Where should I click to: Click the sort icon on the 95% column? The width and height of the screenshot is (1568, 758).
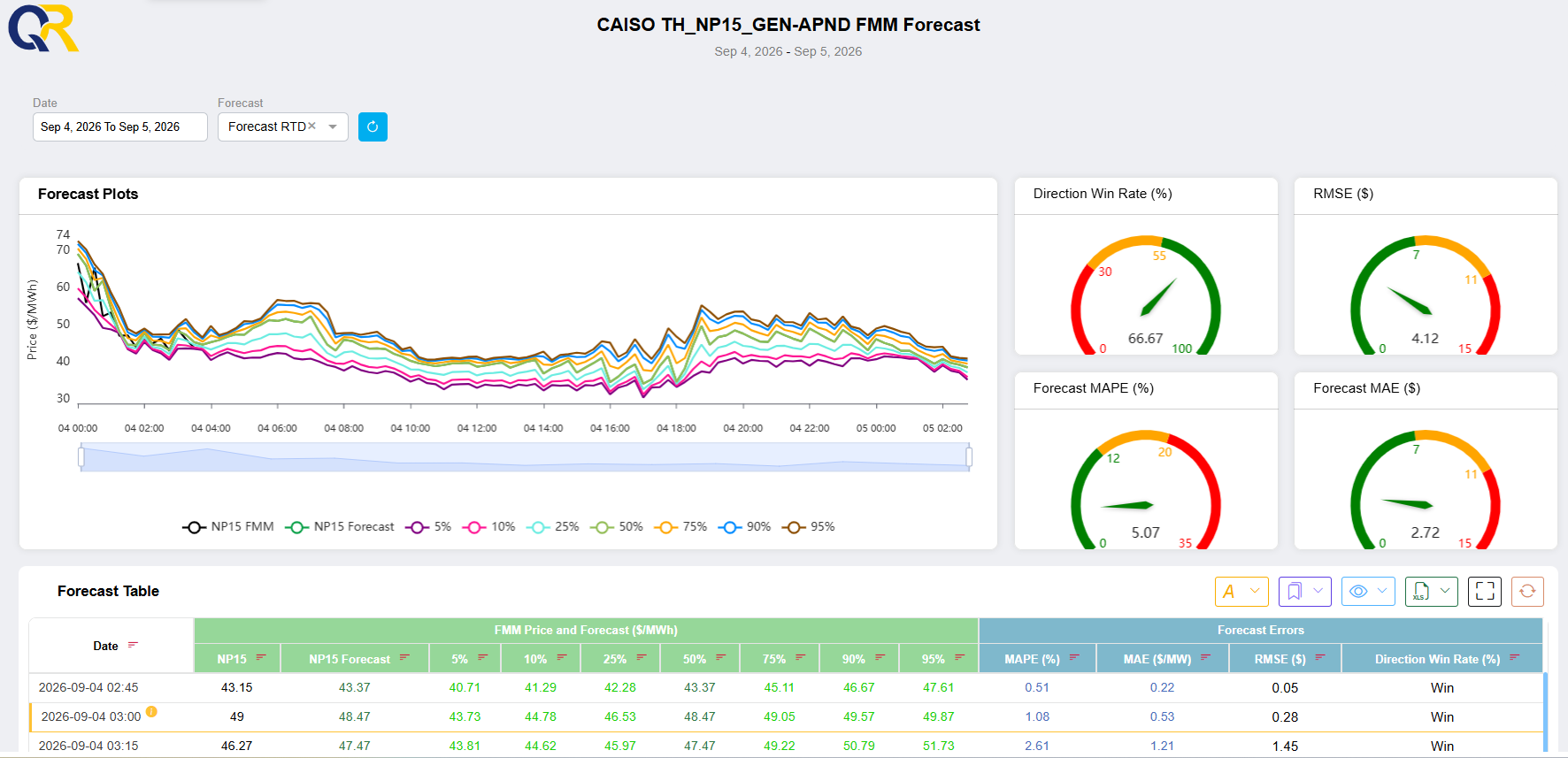(x=959, y=658)
